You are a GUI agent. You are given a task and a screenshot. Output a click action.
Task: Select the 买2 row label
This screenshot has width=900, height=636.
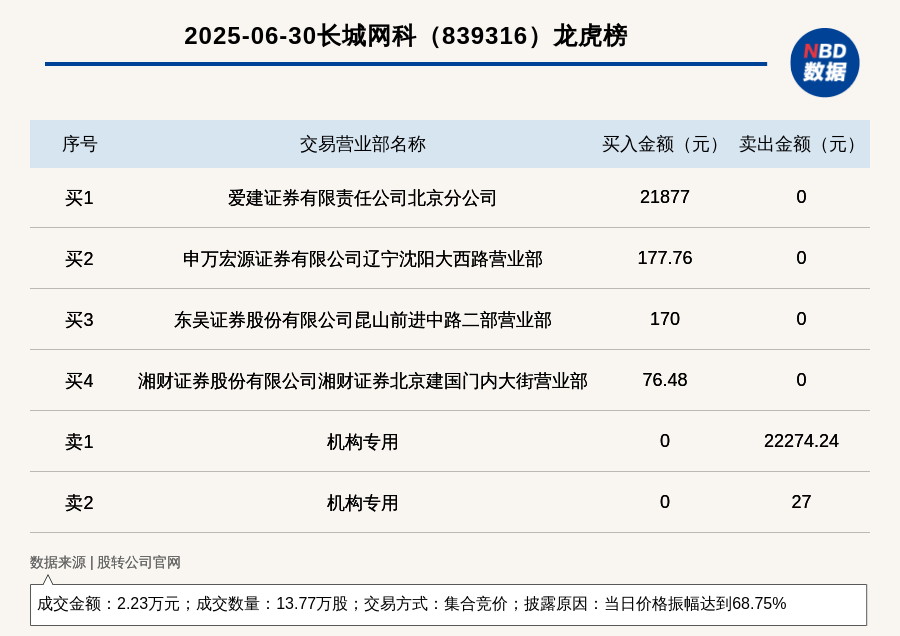pos(79,259)
